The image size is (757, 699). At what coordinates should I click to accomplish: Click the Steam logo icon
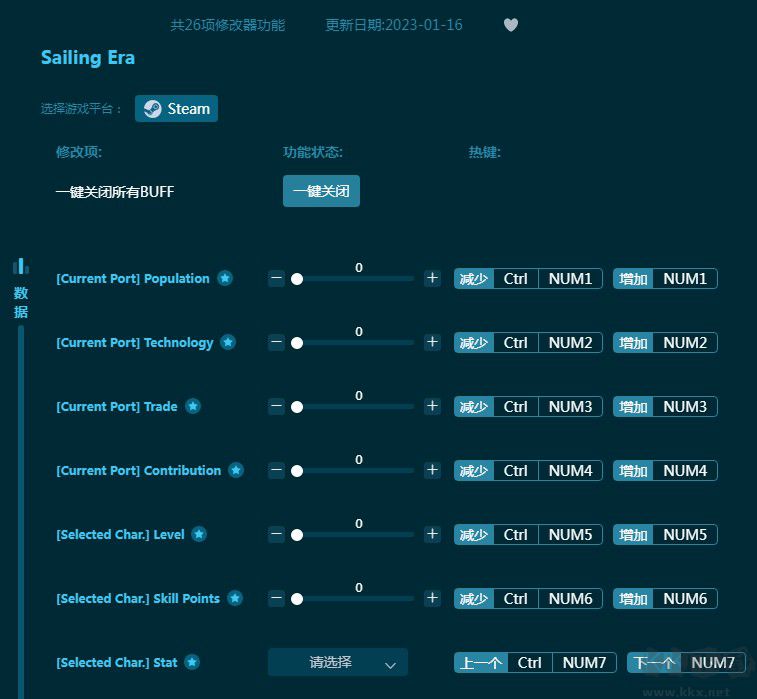point(153,109)
